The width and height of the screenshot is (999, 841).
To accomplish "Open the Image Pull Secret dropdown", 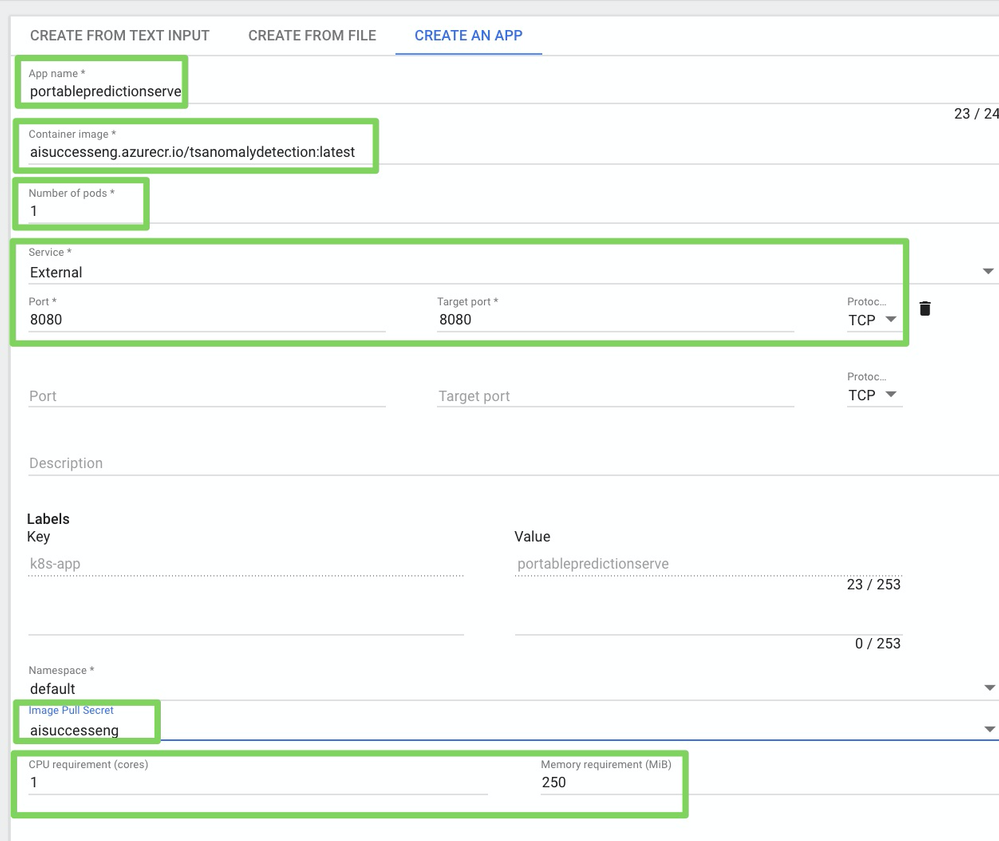I will point(500,730).
